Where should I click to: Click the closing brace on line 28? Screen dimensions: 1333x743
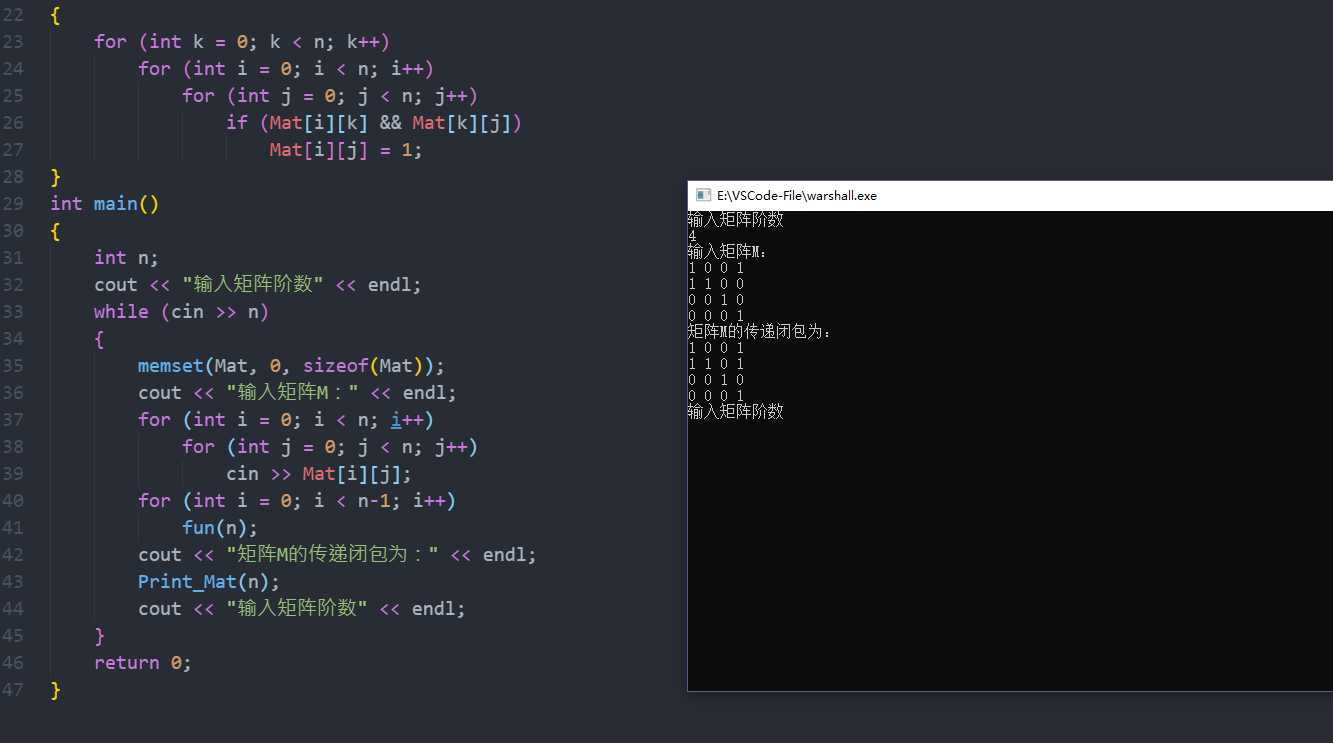(56, 177)
